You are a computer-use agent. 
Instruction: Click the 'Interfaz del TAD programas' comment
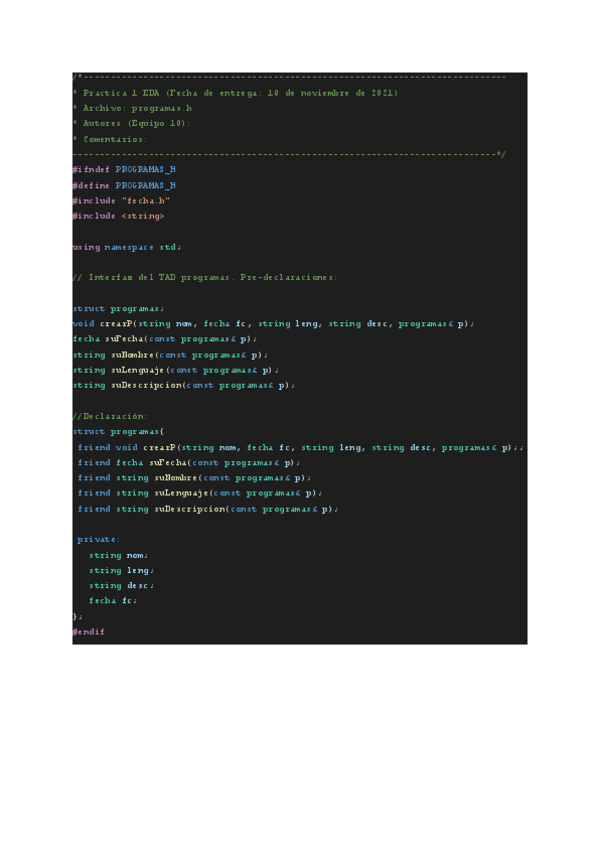(205, 277)
